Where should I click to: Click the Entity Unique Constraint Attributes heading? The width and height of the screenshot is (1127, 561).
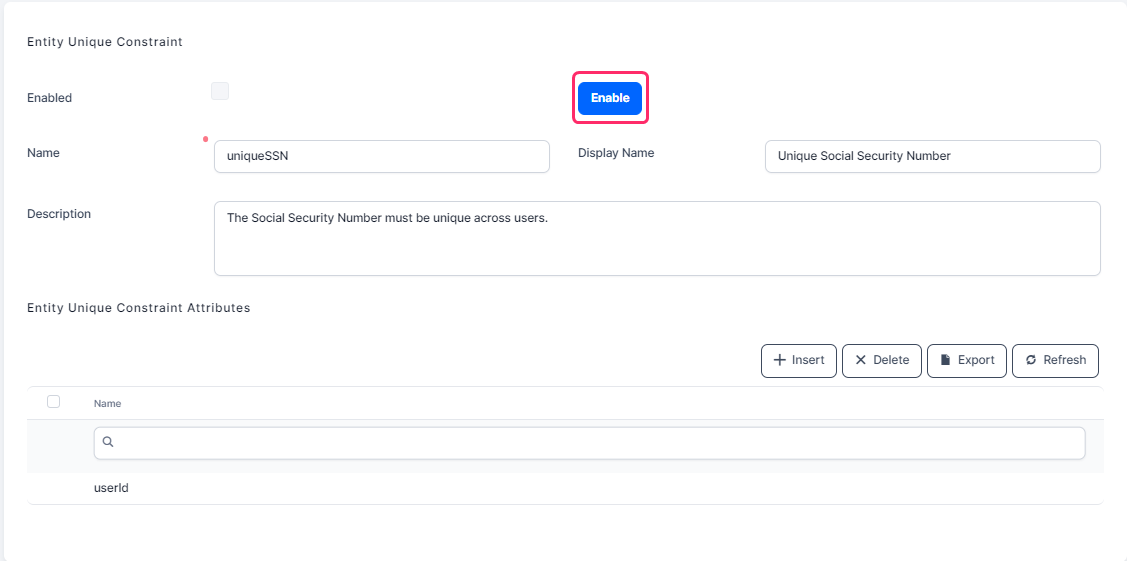click(x=138, y=308)
